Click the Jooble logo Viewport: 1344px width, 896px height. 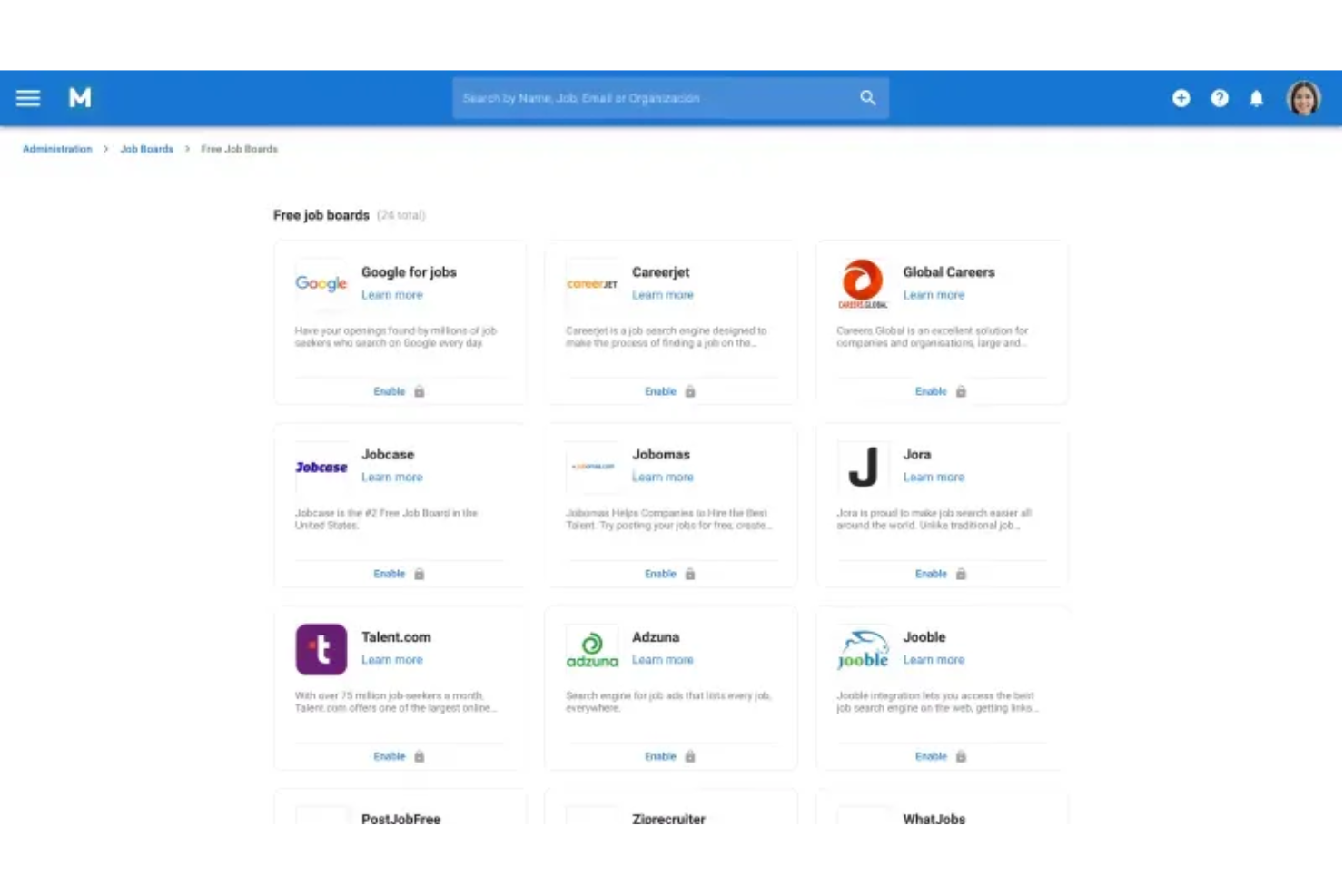(x=863, y=649)
